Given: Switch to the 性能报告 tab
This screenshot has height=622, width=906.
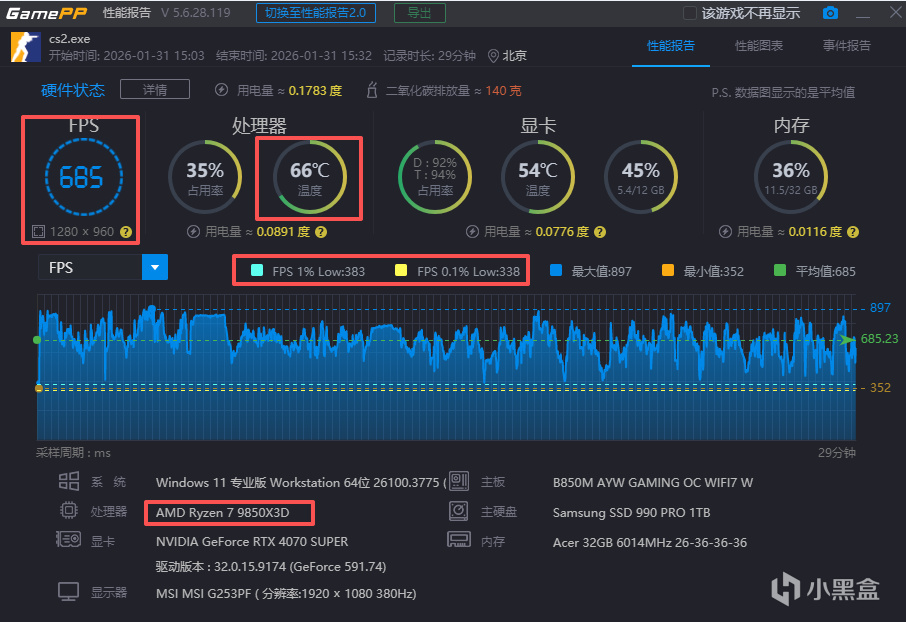Looking at the screenshot, I should click(x=671, y=46).
